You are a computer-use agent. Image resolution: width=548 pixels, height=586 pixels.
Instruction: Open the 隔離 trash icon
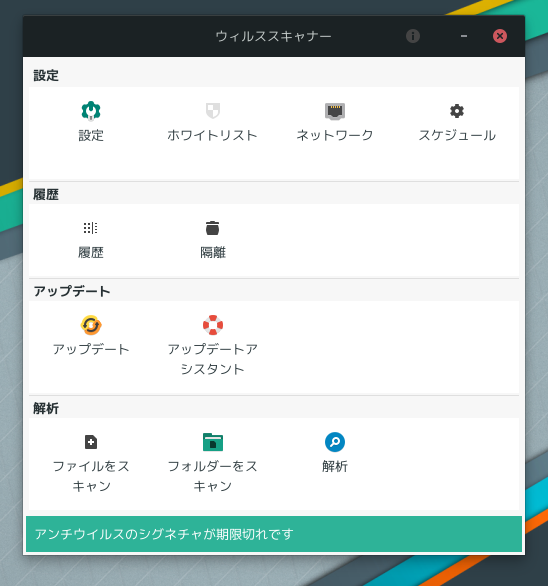[213, 228]
